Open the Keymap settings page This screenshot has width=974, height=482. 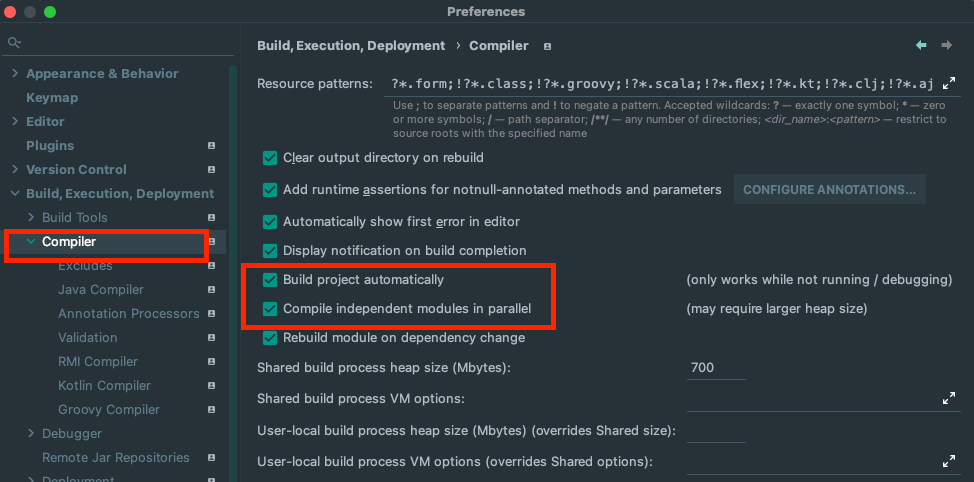[x=52, y=97]
